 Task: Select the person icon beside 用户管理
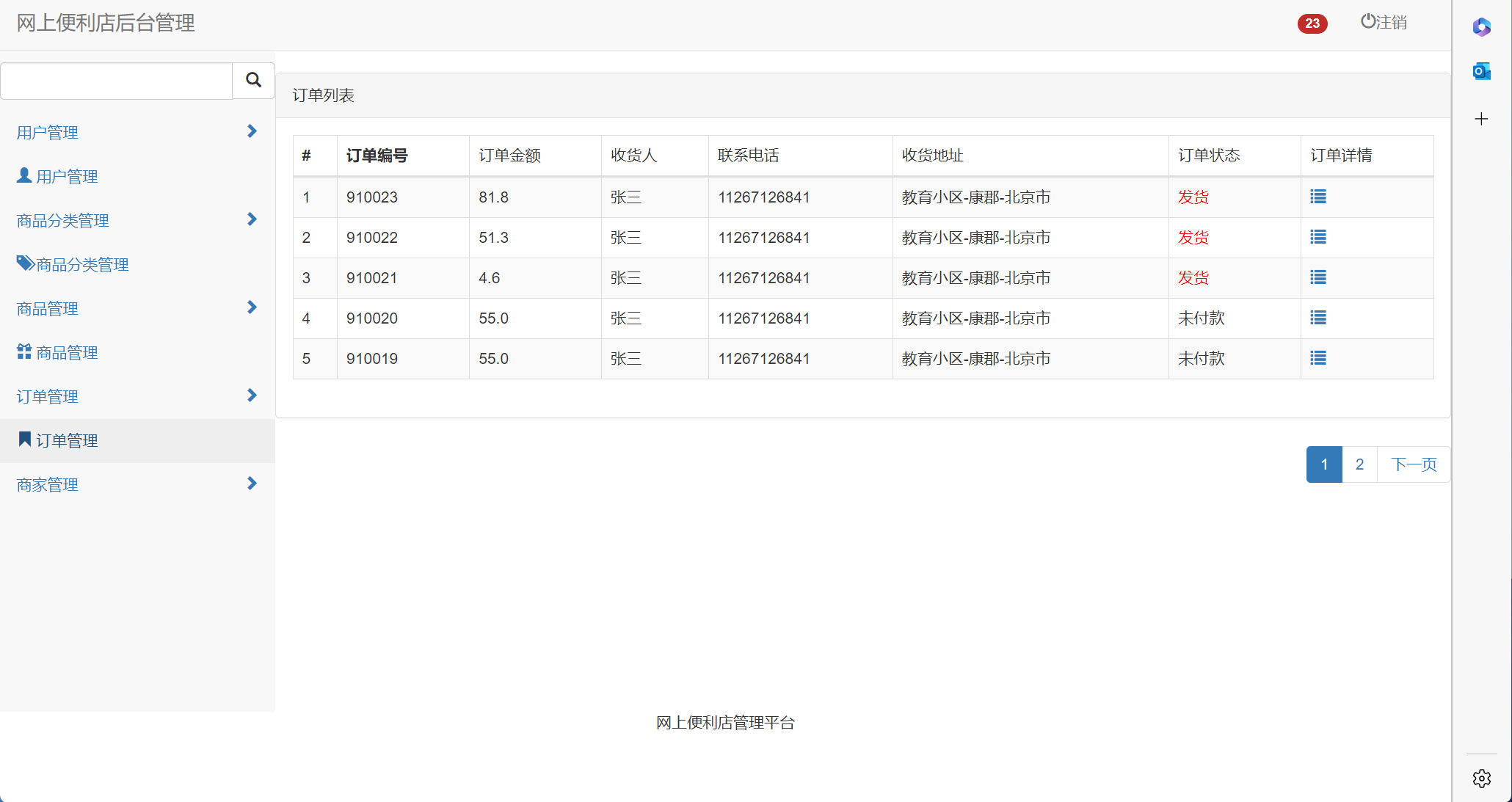coord(23,175)
